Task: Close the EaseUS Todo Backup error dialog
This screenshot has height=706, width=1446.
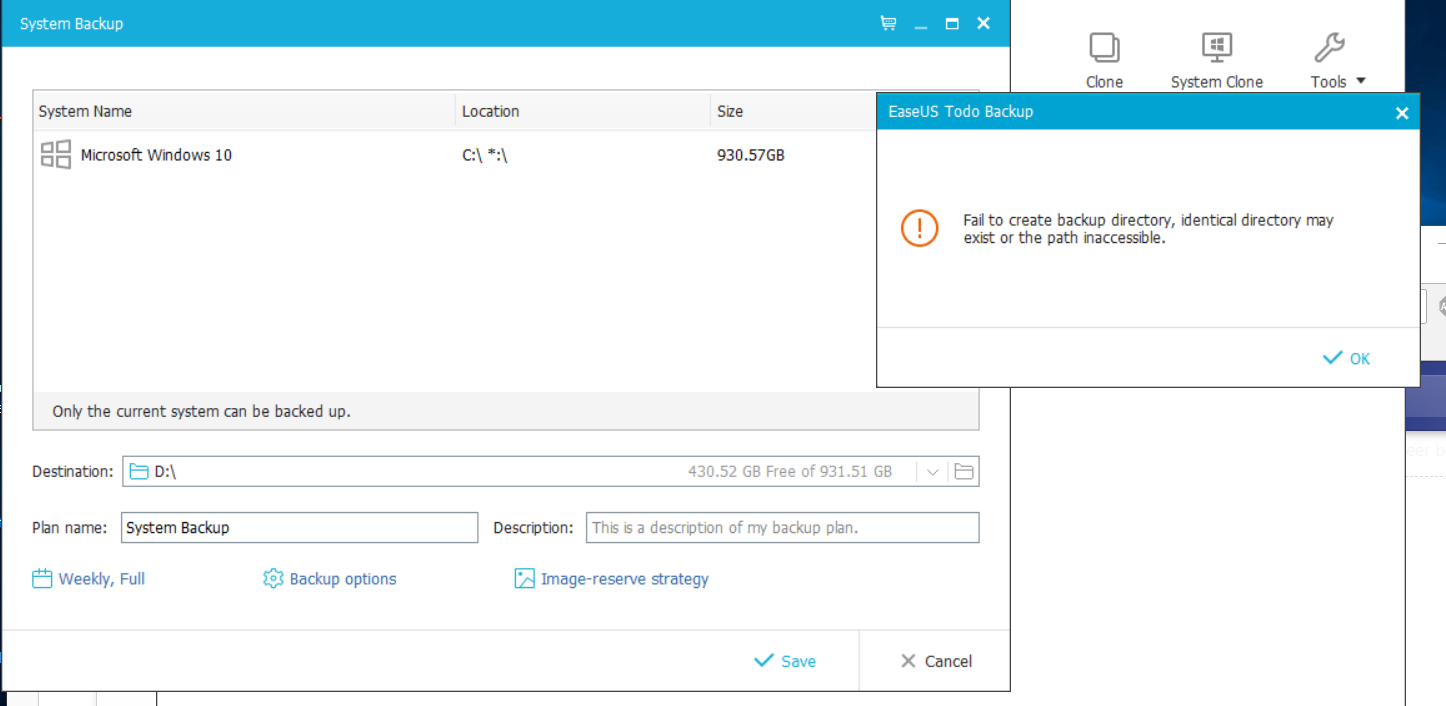Action: (x=1402, y=113)
